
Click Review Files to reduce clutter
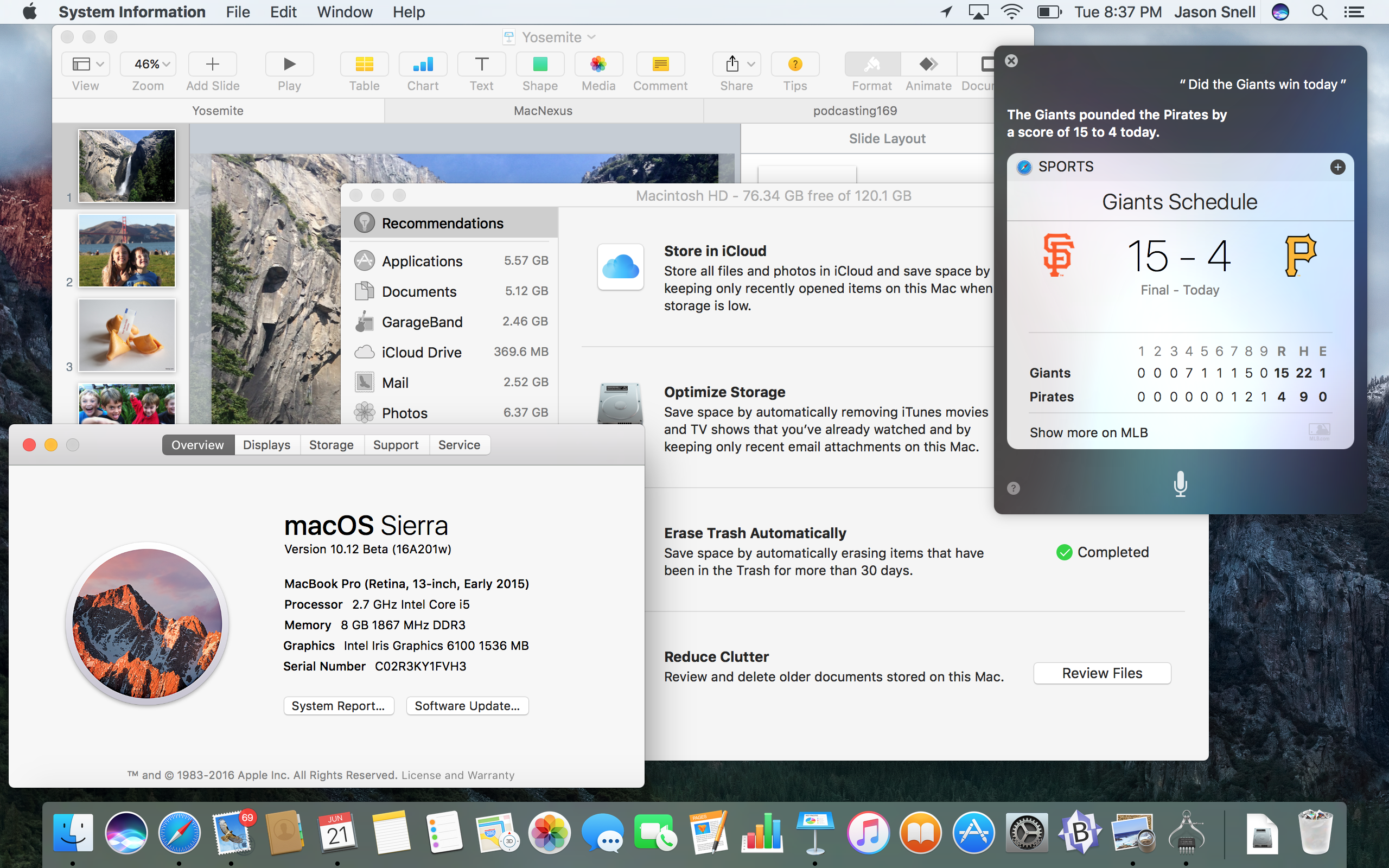[x=1101, y=673]
